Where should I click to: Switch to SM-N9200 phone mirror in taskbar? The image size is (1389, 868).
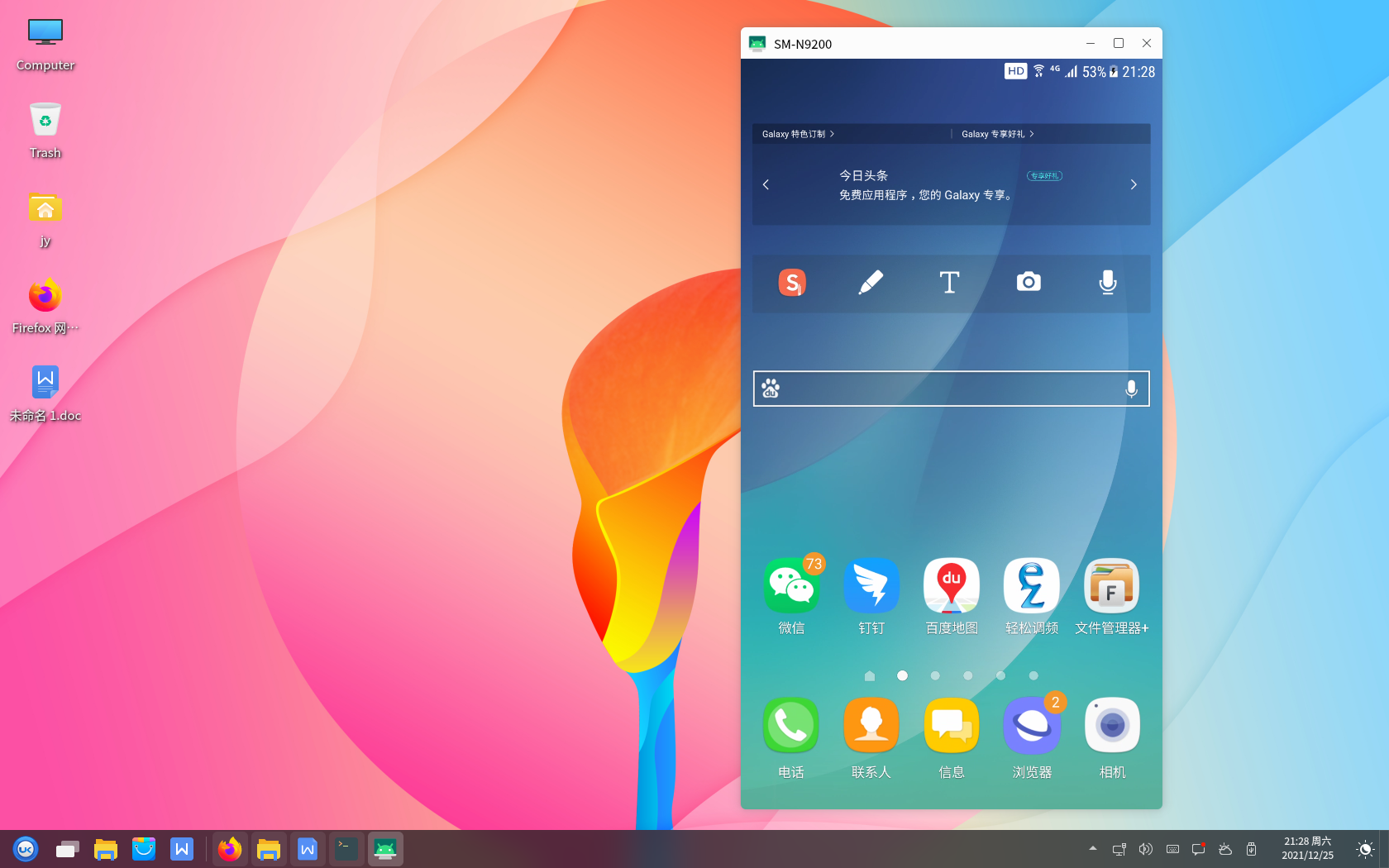pos(385,849)
